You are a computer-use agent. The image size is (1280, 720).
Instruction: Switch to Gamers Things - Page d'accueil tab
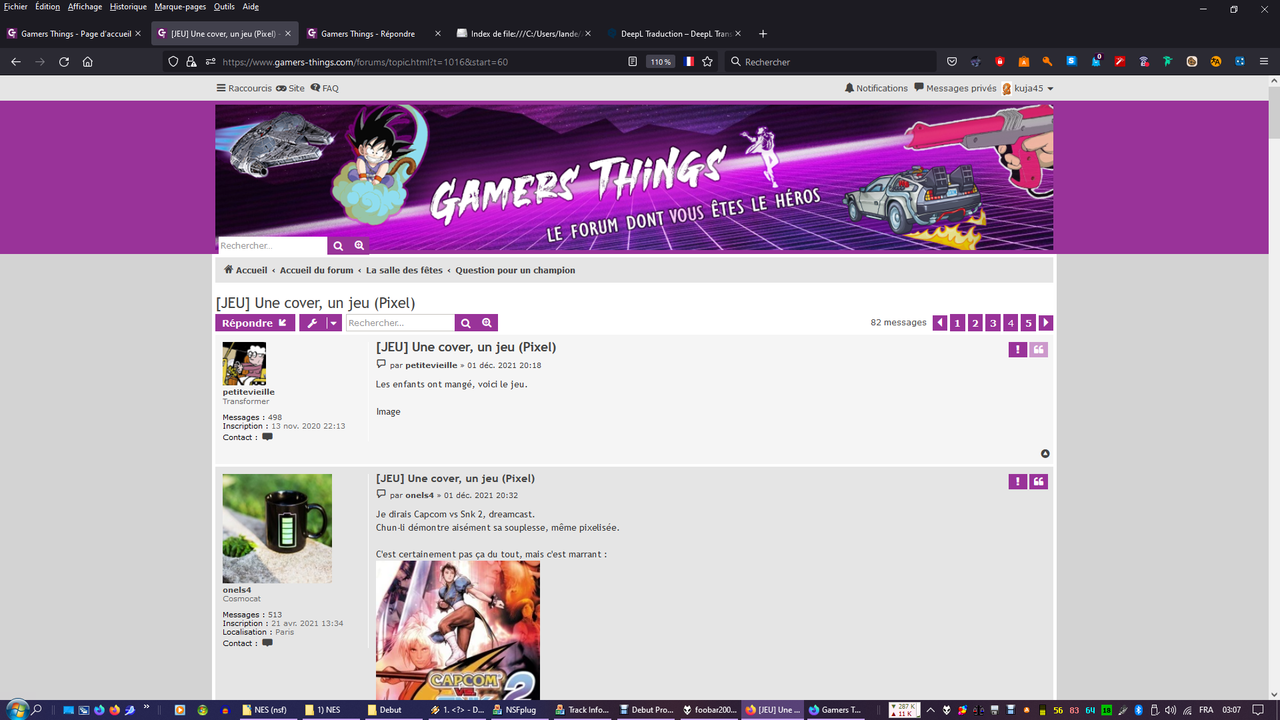75,33
